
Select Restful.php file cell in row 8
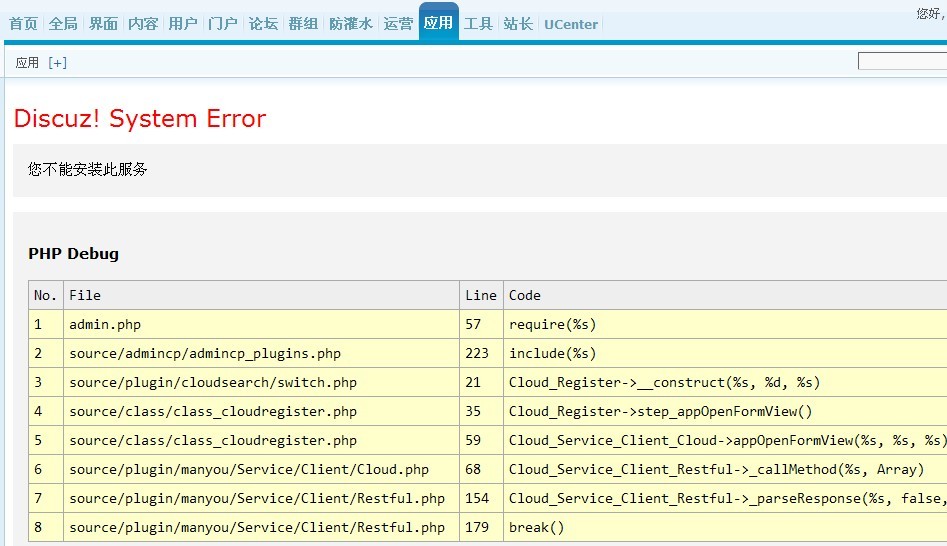pos(262,527)
